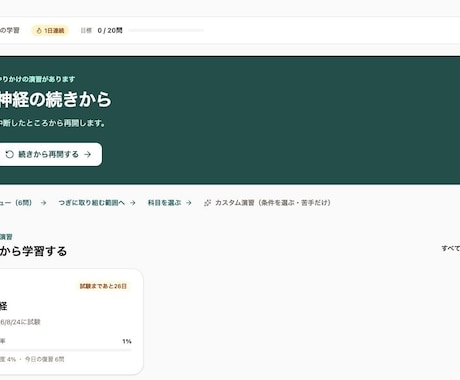The width and height of the screenshot is (460, 380).
Task: Click the 神経の続きから heading
Action: pyautogui.click(x=55, y=99)
